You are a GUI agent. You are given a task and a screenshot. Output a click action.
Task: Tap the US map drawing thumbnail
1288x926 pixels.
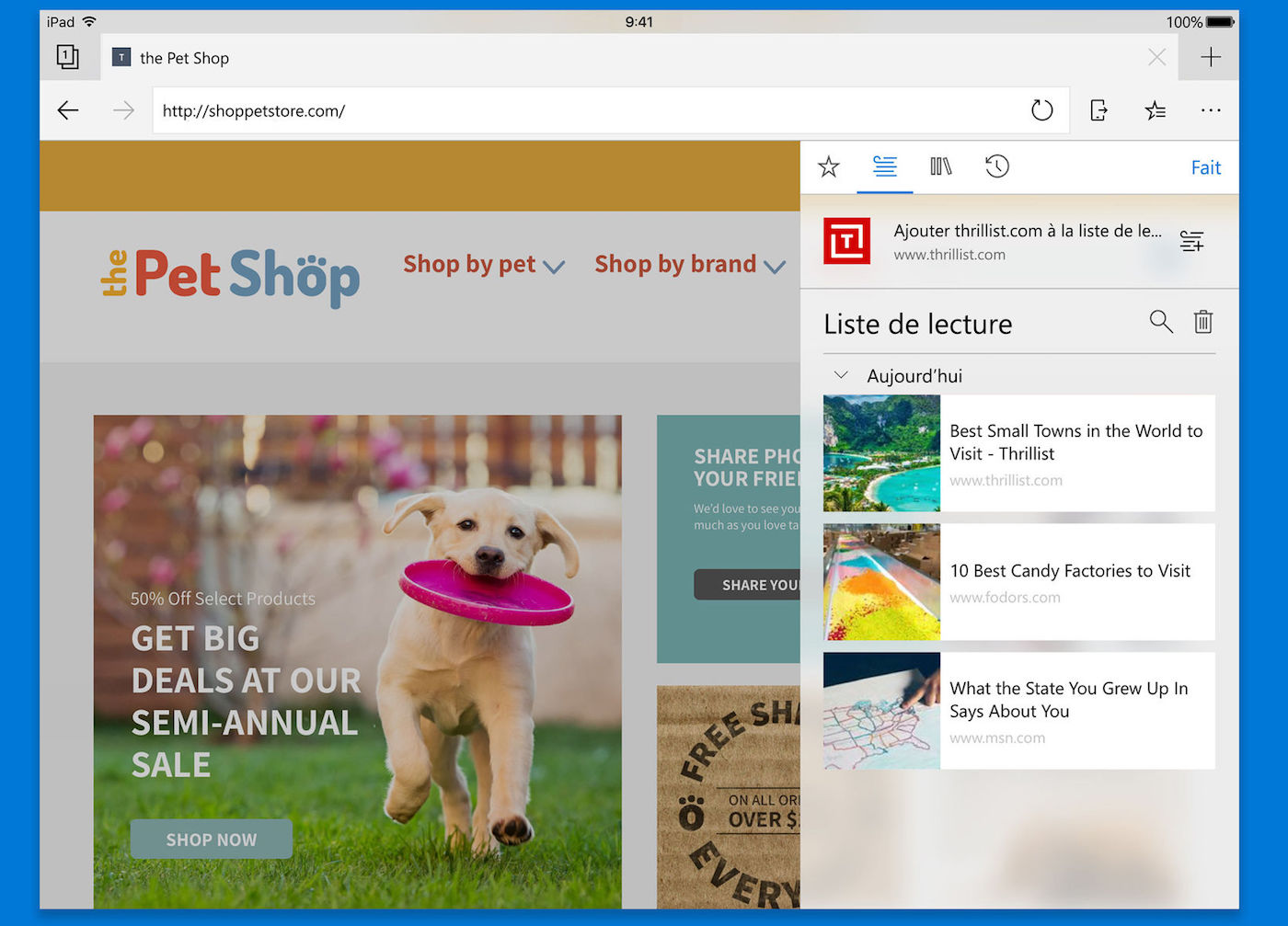click(881, 711)
